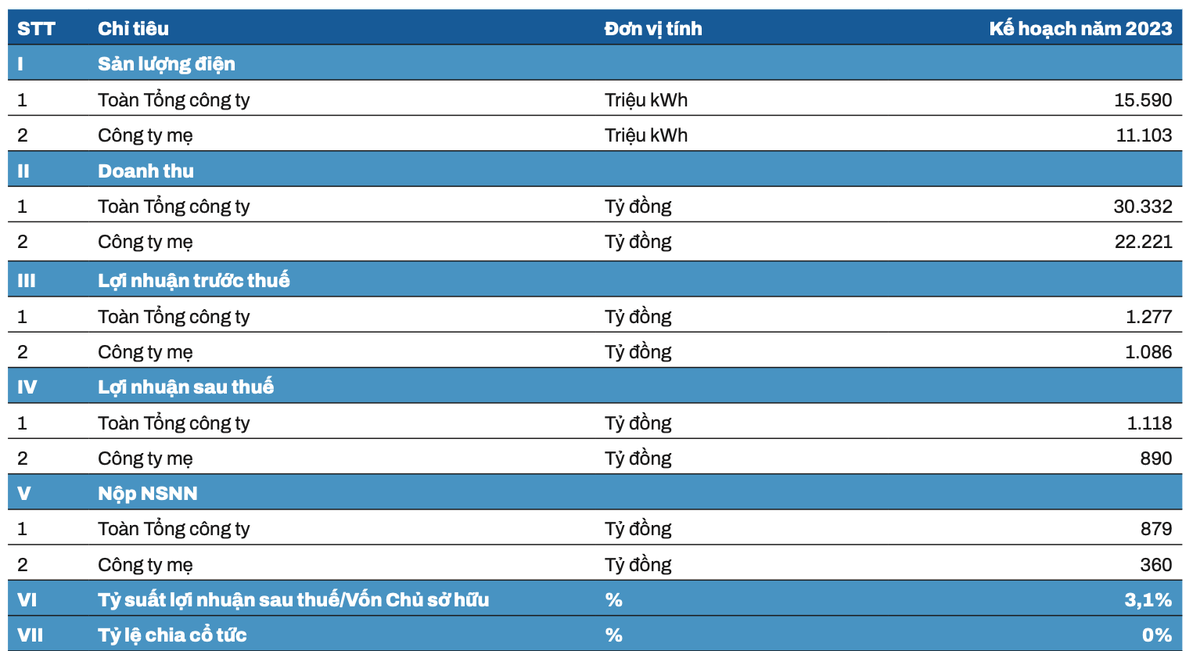Click the 3,1% ratio value
Screen dimensions: 1200x651
pyautogui.click(x=1147, y=600)
